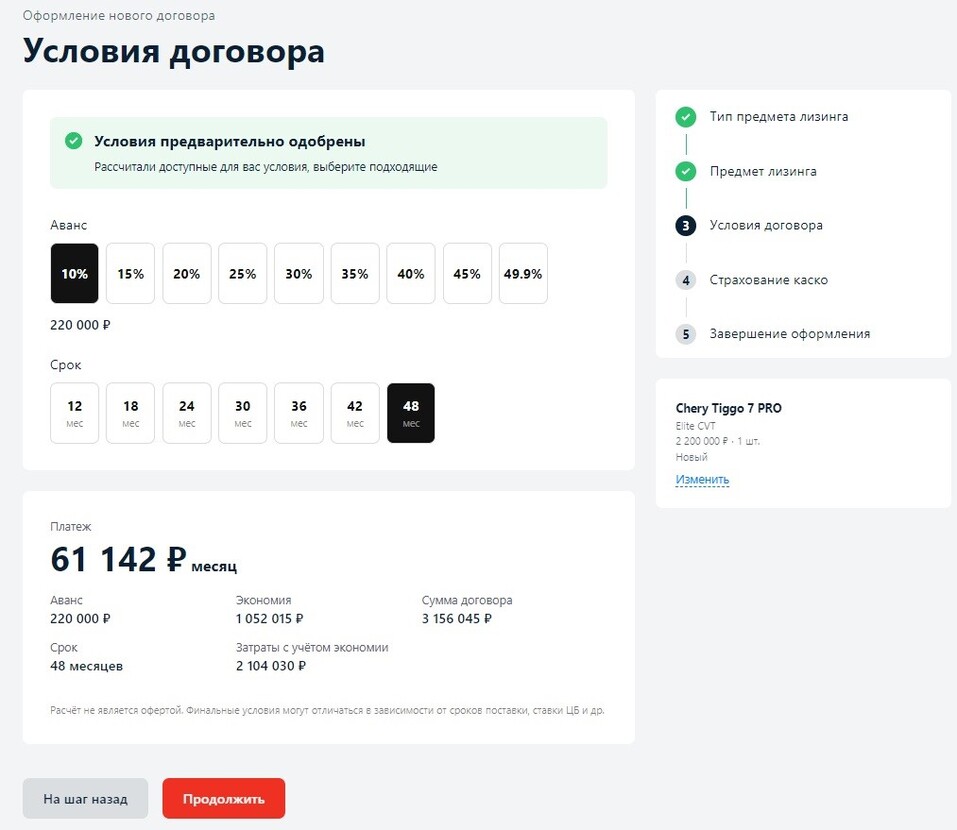Open the Изменить link for Chery Tiggo

tap(702, 480)
